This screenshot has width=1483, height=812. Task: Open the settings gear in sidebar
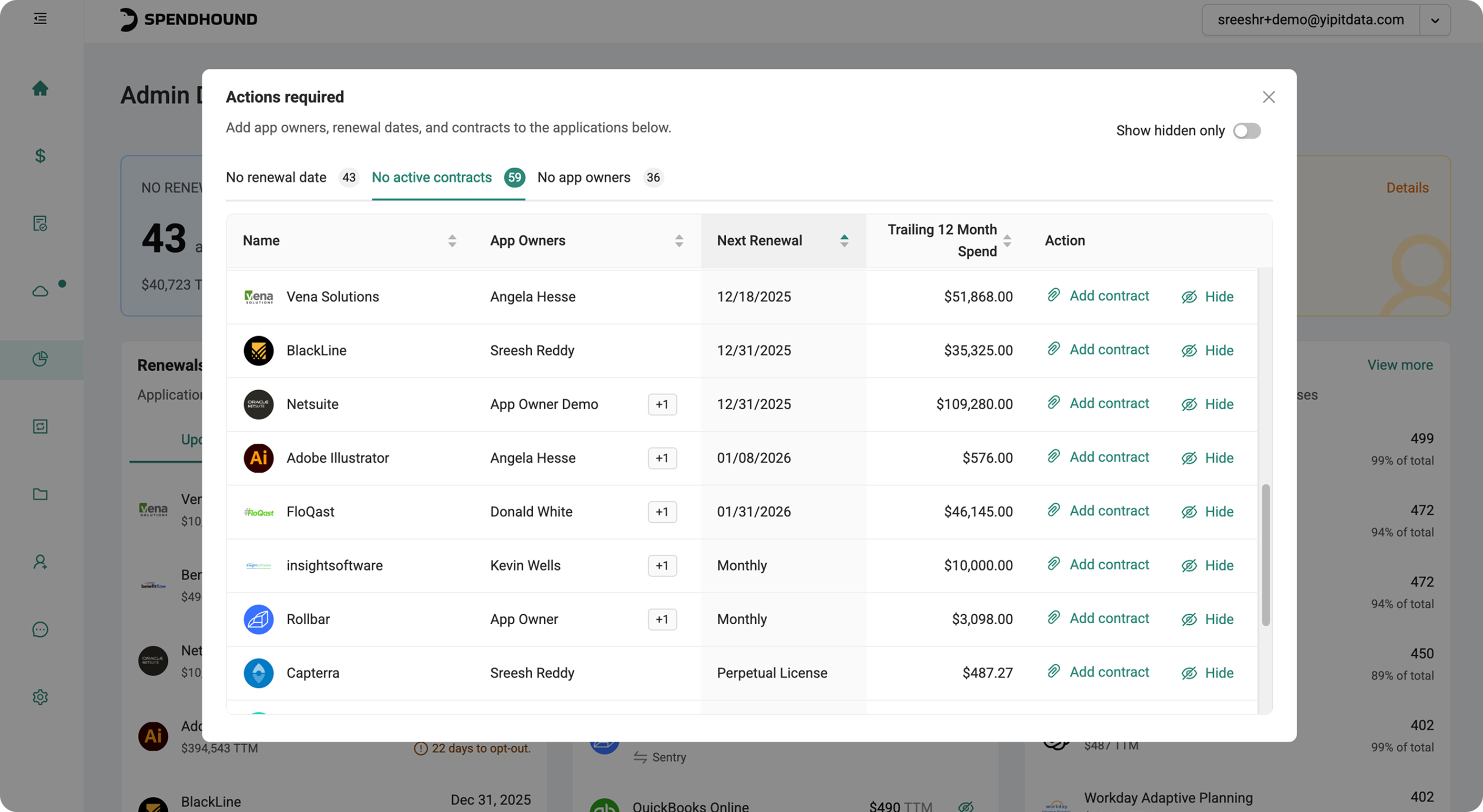(40, 697)
